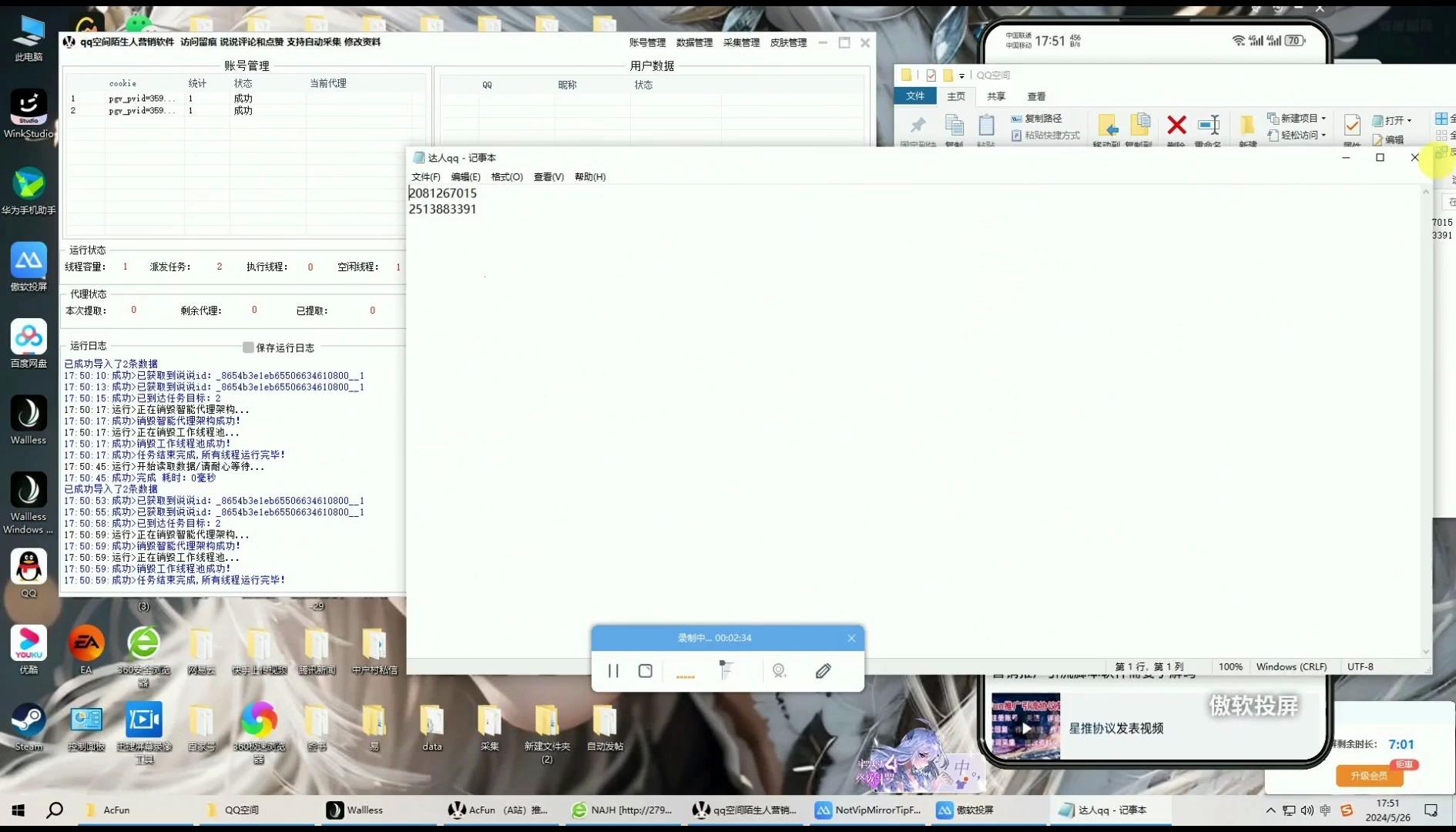Open WinkStudio desktop icon
This screenshot has width=1456, height=832.
(29, 114)
